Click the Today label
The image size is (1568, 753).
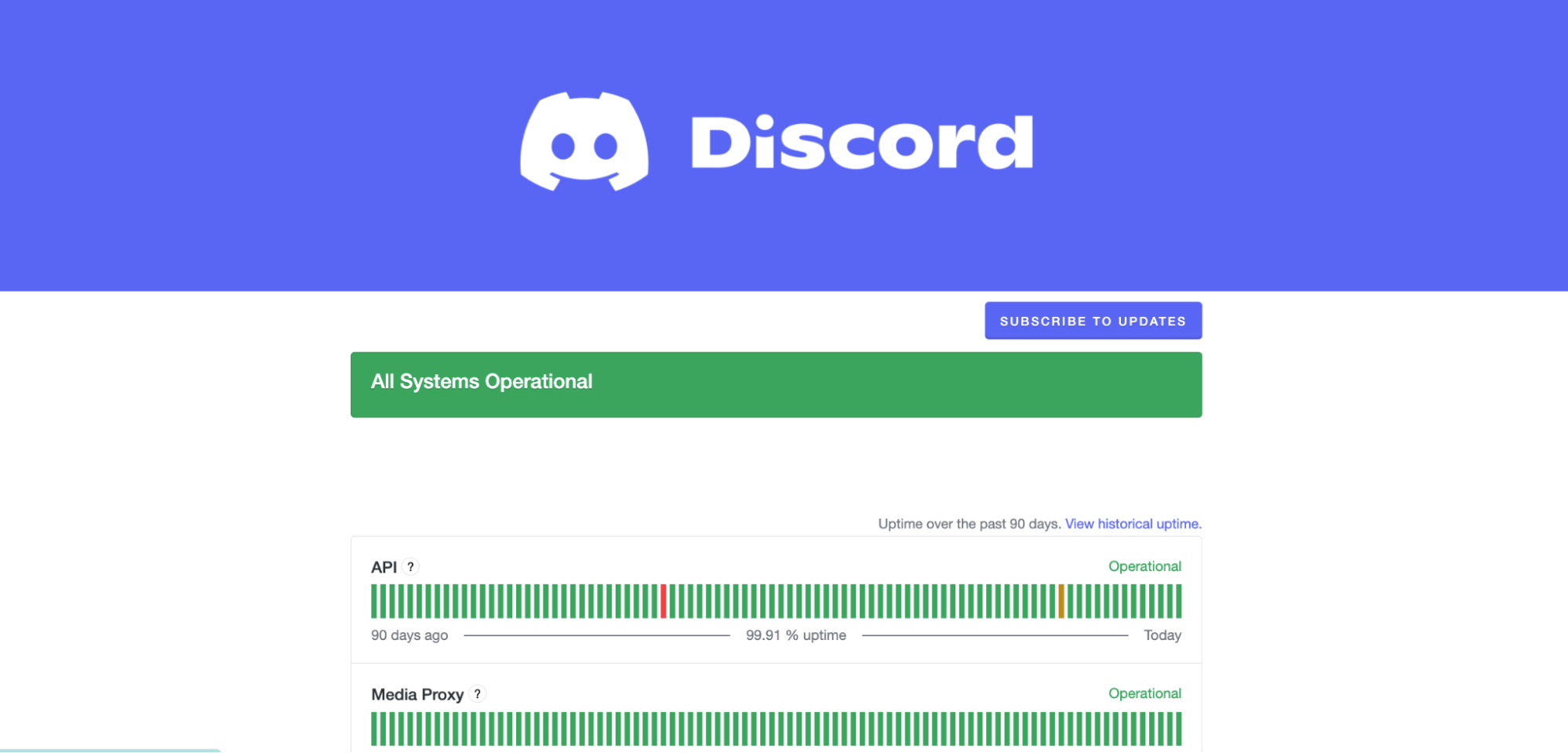(1163, 635)
